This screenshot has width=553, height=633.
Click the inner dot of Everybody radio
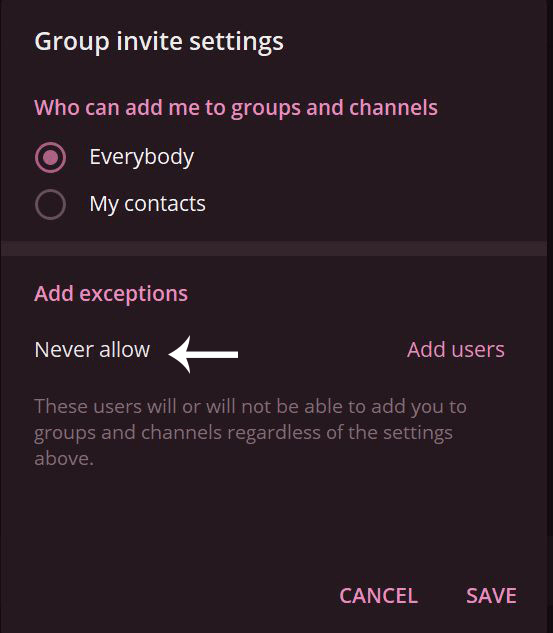pyautogui.click(x=50, y=157)
